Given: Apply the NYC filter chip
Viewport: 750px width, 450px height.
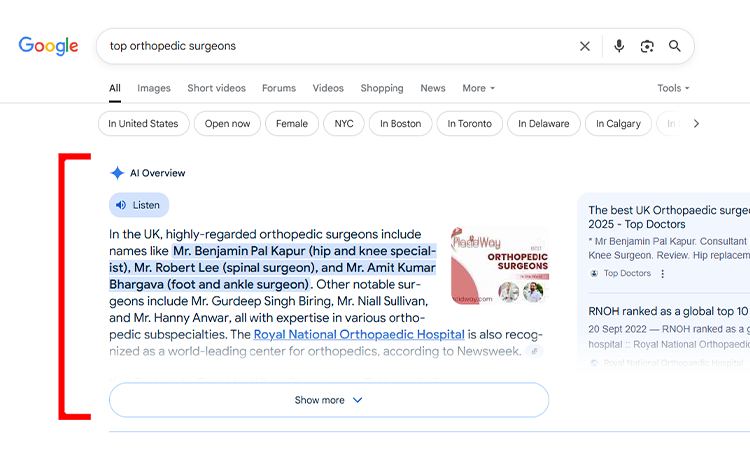Looking at the screenshot, I should 344,123.
